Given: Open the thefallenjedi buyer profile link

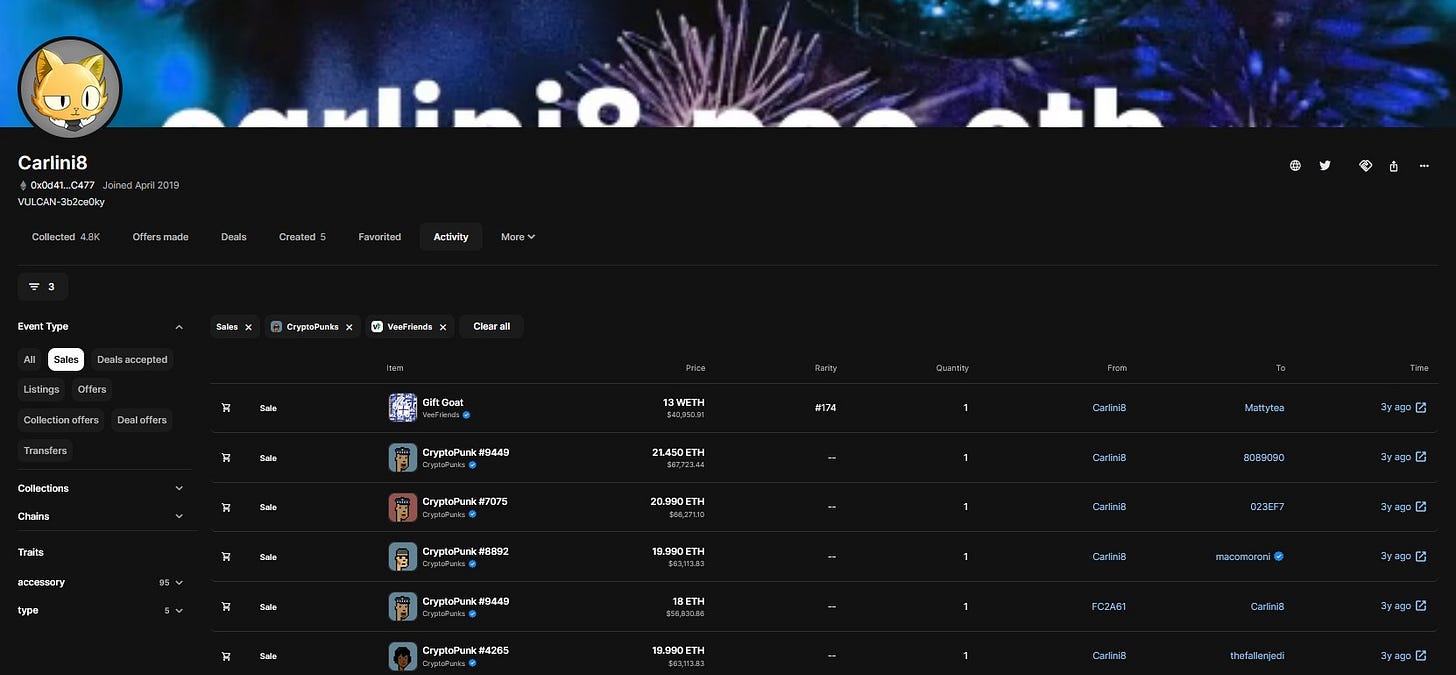Looking at the screenshot, I should pyautogui.click(x=1257, y=656).
